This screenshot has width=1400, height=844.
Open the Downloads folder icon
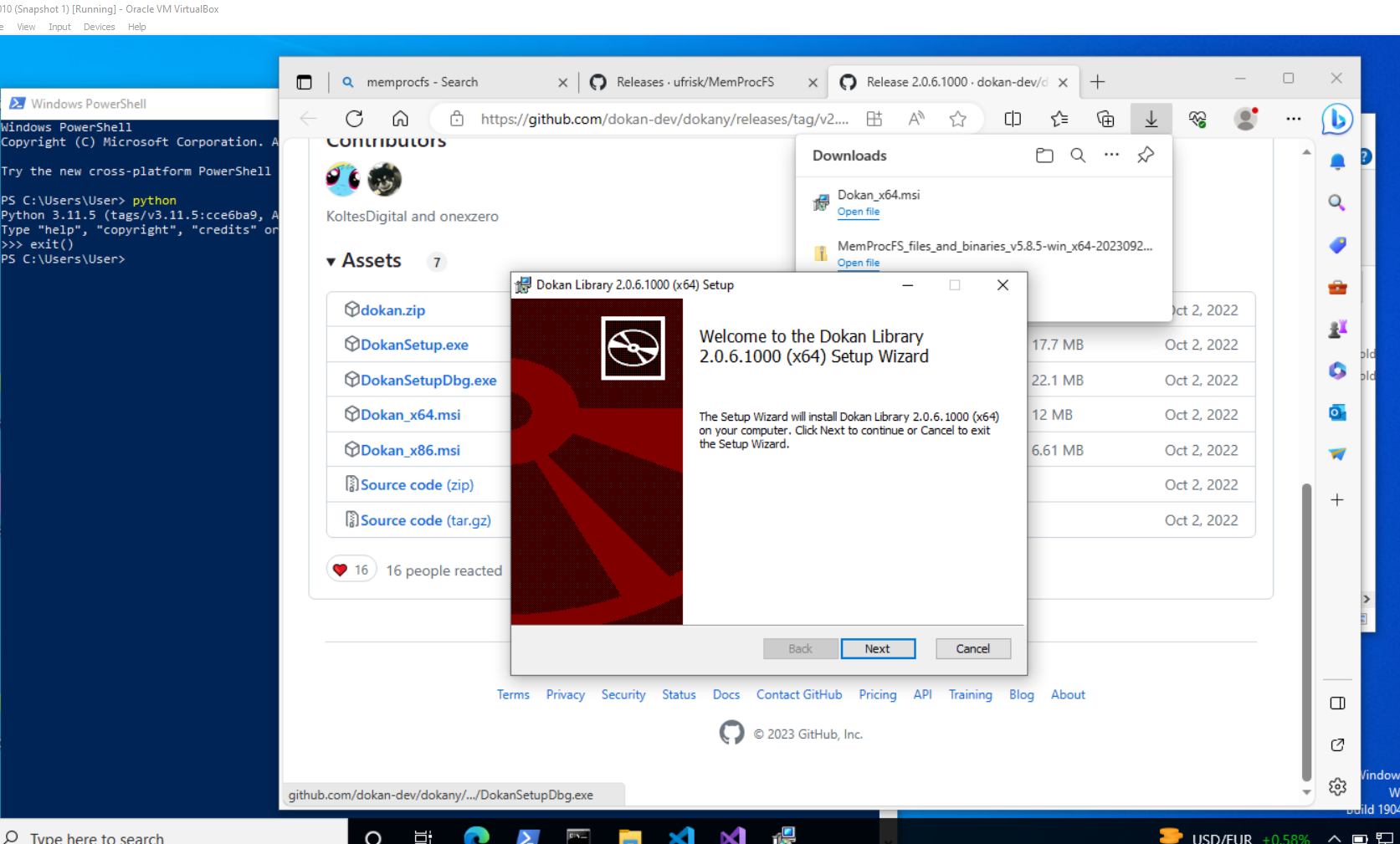tap(1044, 156)
